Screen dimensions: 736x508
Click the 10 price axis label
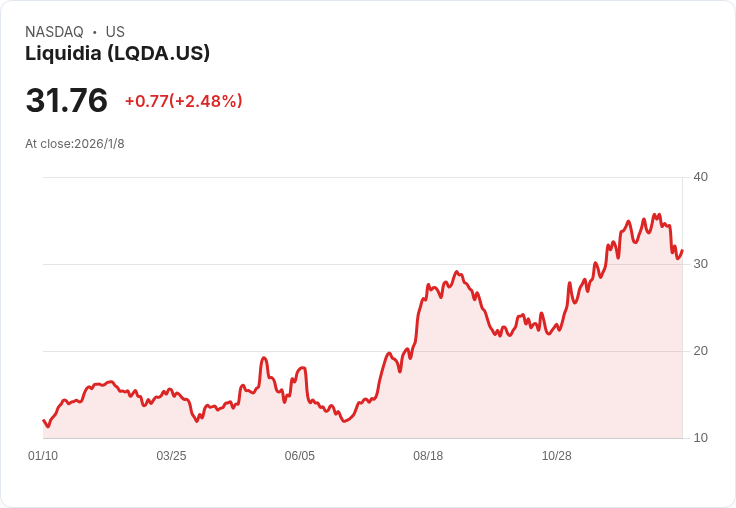[x=700, y=438]
